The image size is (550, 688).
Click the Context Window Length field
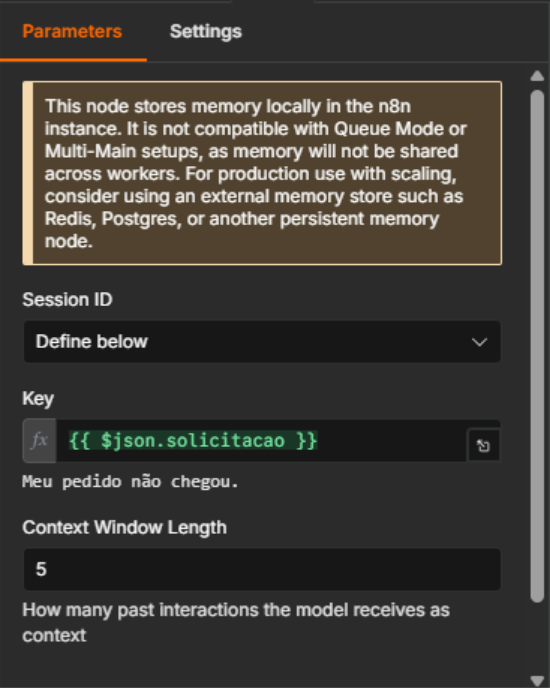pos(262,570)
